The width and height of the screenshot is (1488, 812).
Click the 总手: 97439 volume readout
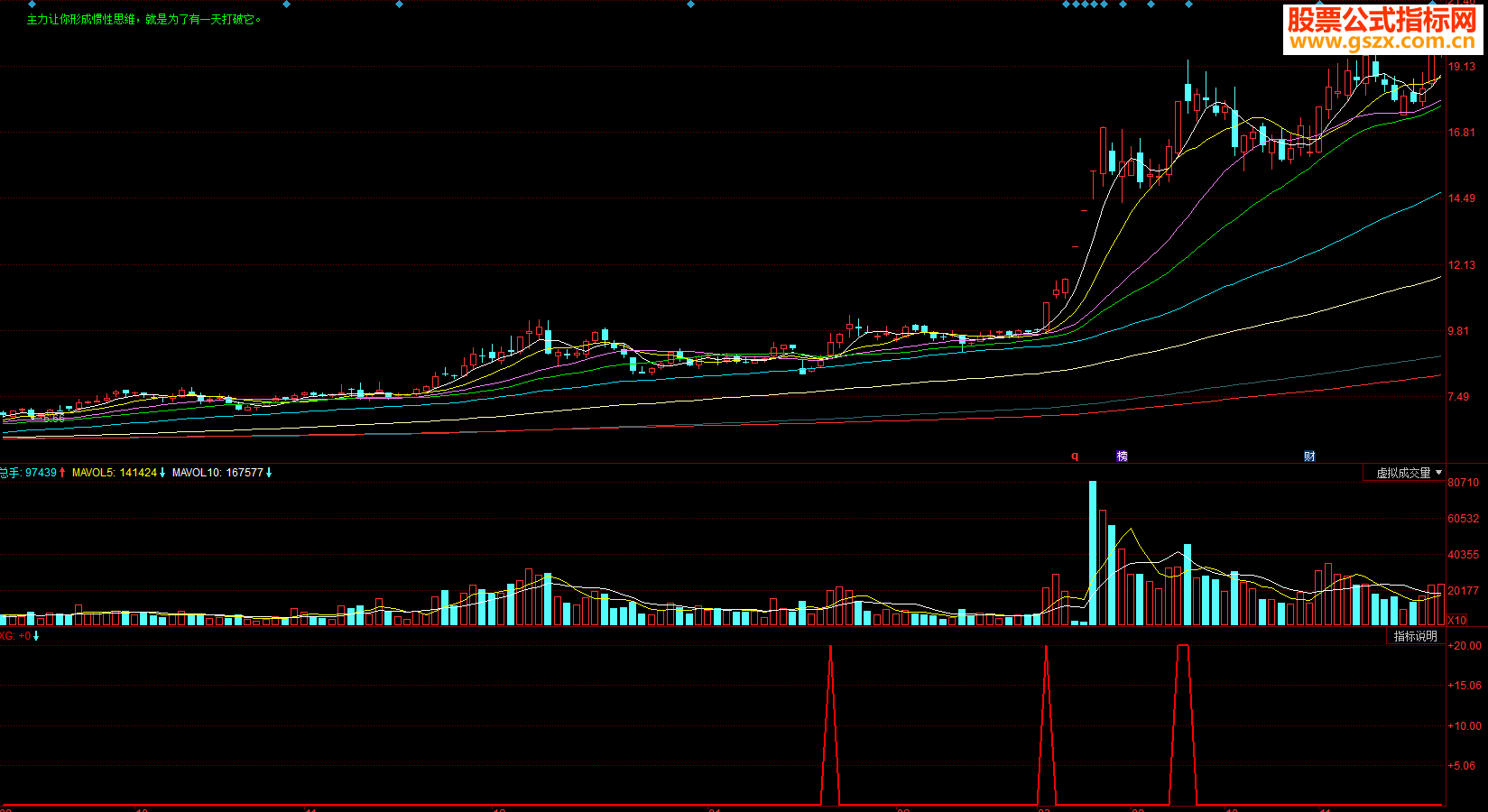32,473
